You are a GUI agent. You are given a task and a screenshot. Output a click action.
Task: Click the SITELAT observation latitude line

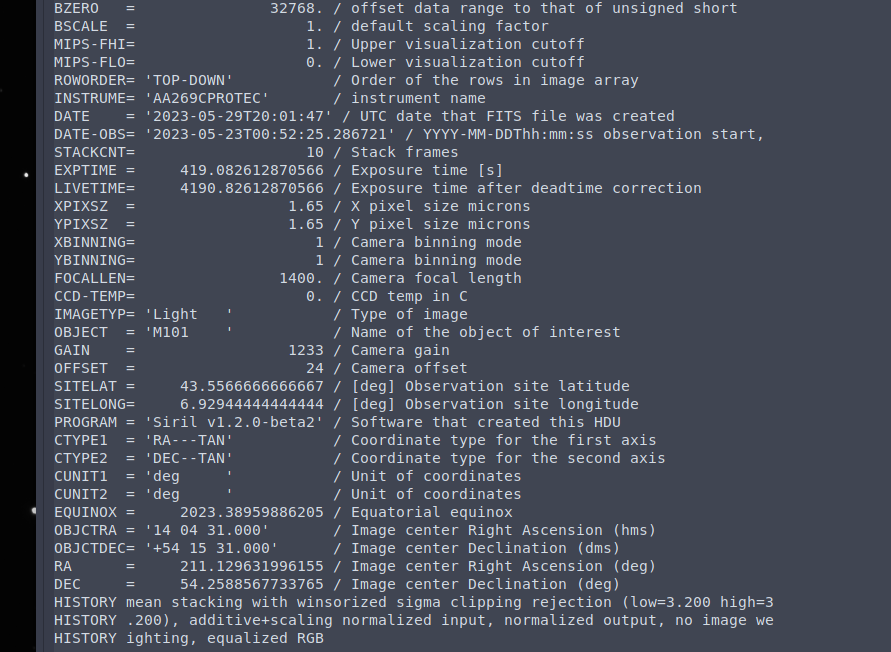coord(342,386)
